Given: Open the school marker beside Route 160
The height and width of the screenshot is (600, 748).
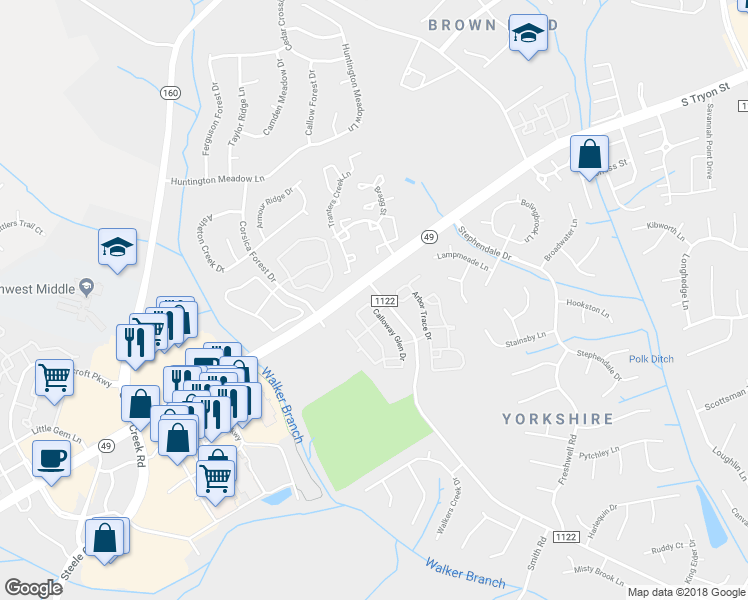Looking at the screenshot, I should [x=117, y=249].
